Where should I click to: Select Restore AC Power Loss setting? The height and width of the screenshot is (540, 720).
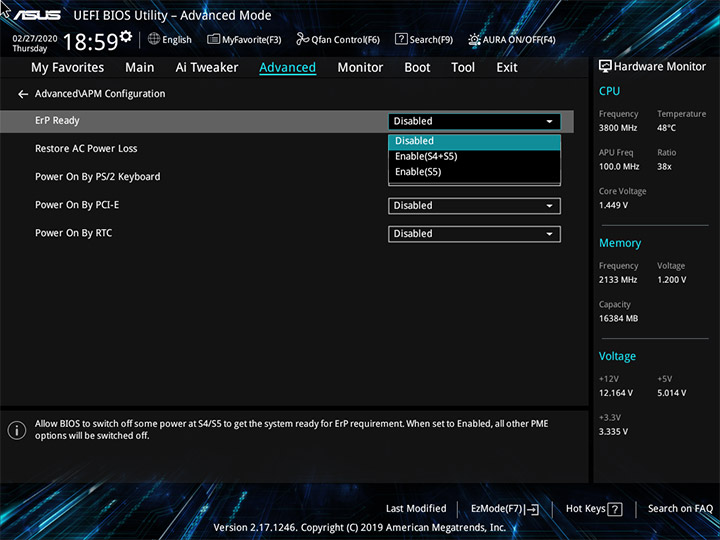[x=86, y=149]
